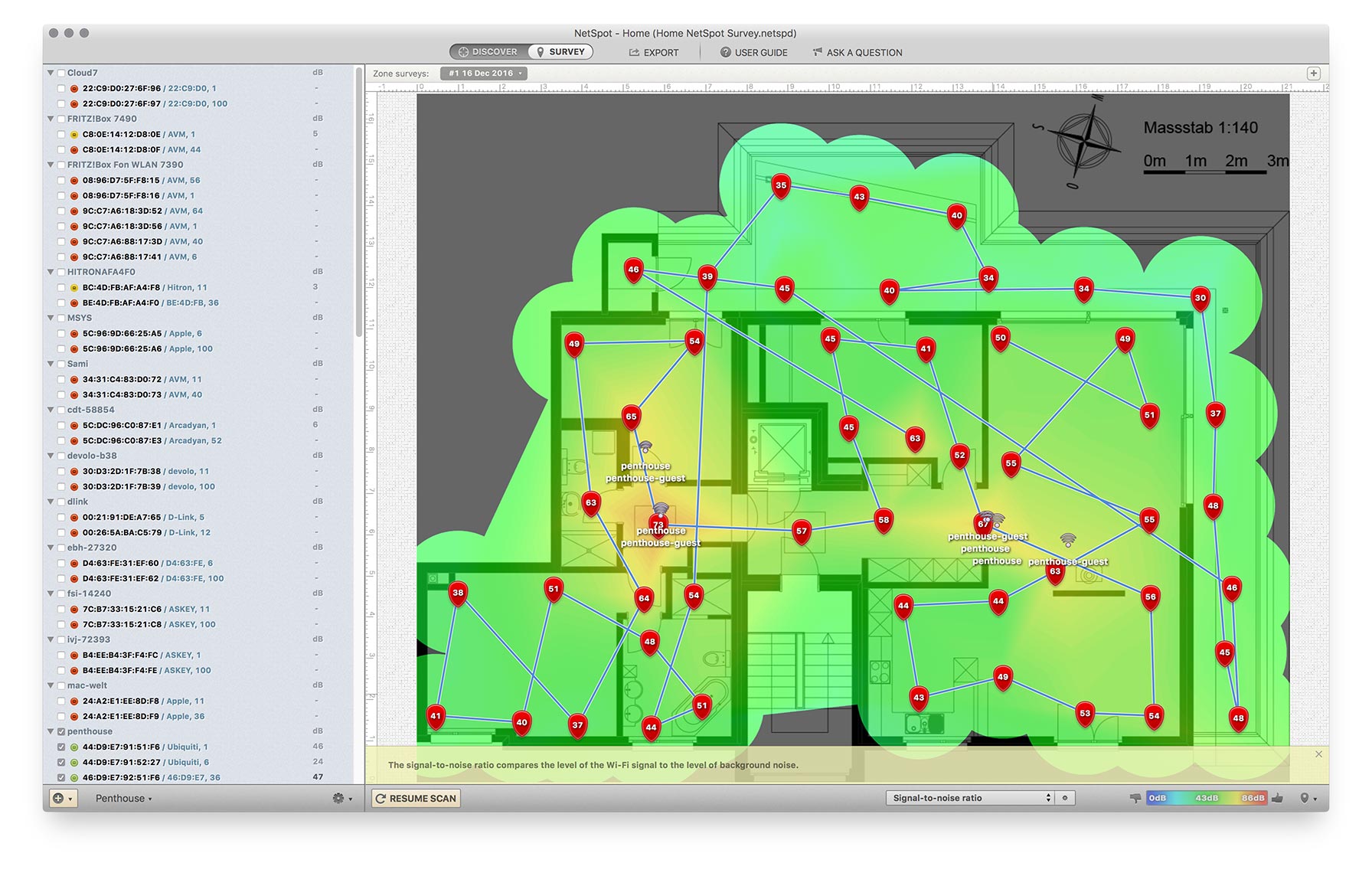
Task: Click the thumbs-up icon right of the legend
Action: (x=1277, y=798)
